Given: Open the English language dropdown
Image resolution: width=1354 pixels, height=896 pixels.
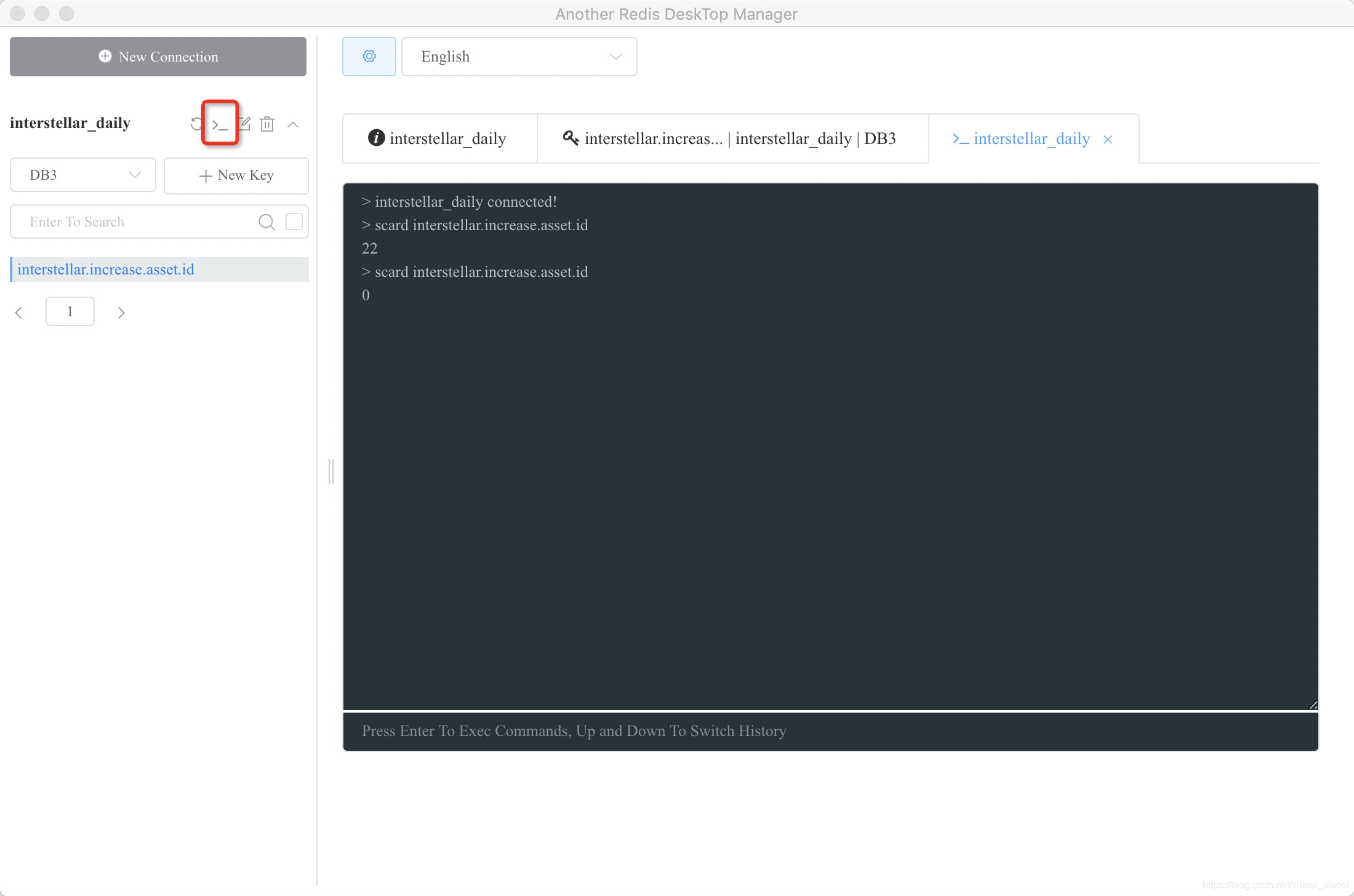Looking at the screenshot, I should pos(519,57).
